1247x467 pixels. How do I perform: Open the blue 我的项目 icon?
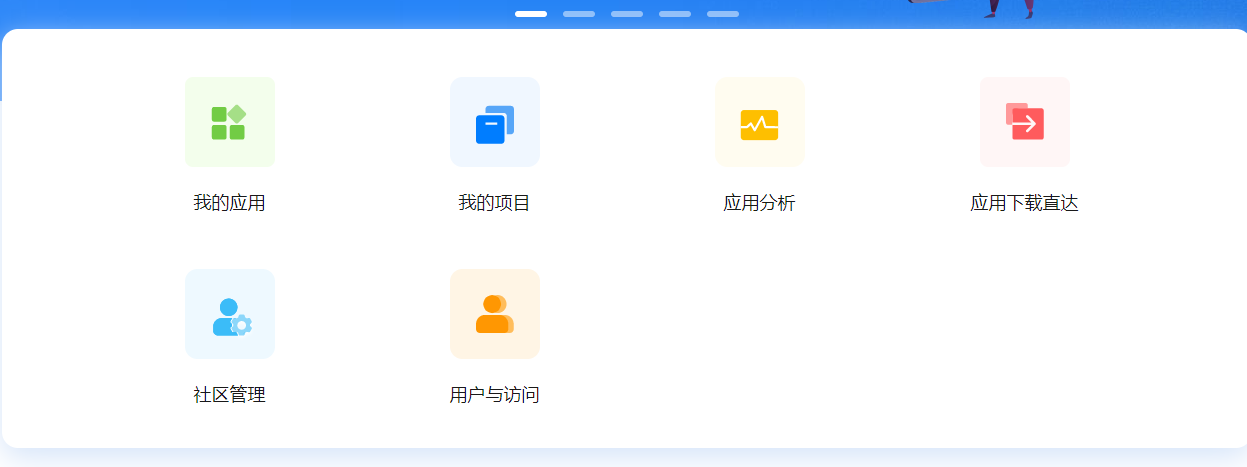pyautogui.click(x=494, y=122)
